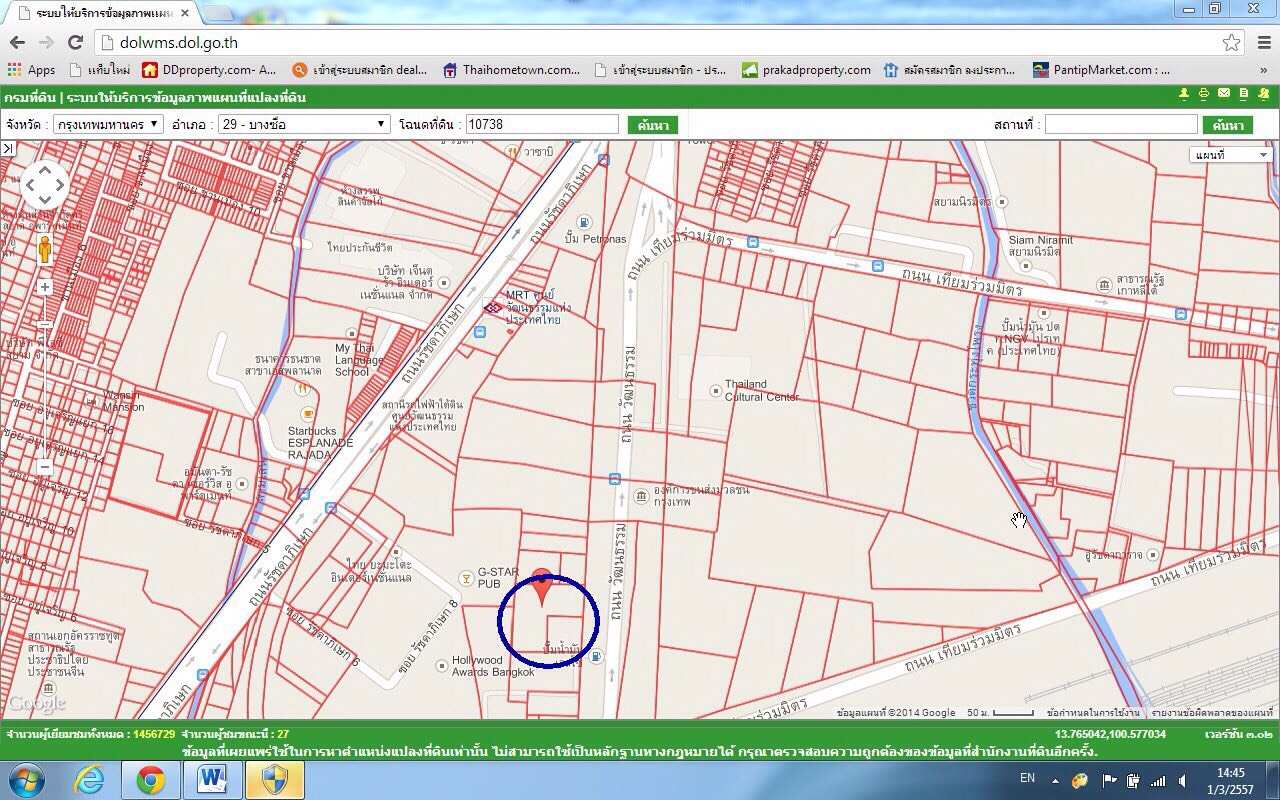1280x800 pixels.
Task: Click the document icon in green header
Action: [x=1244, y=94]
